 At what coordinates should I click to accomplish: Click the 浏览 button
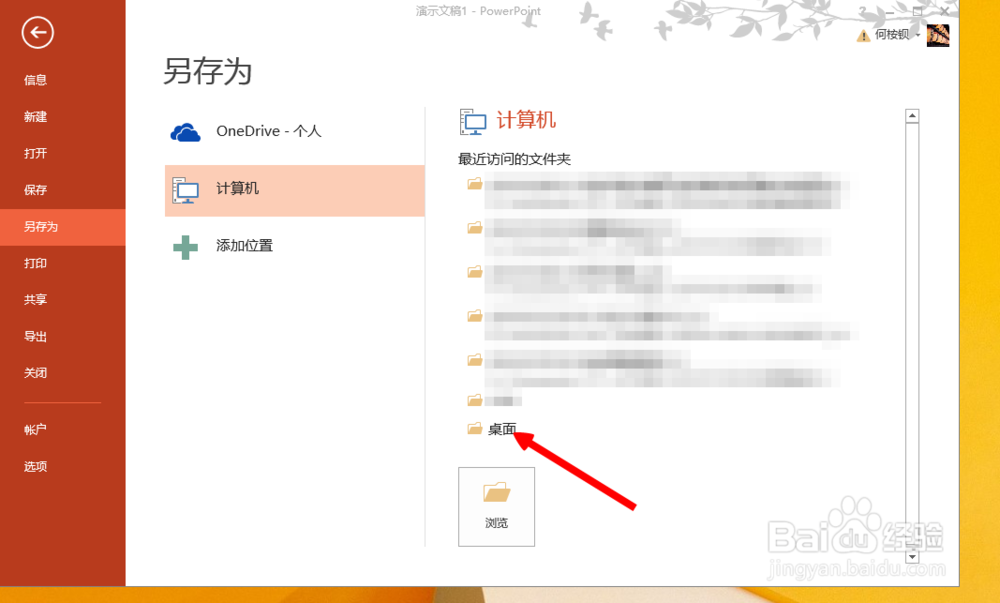click(496, 507)
